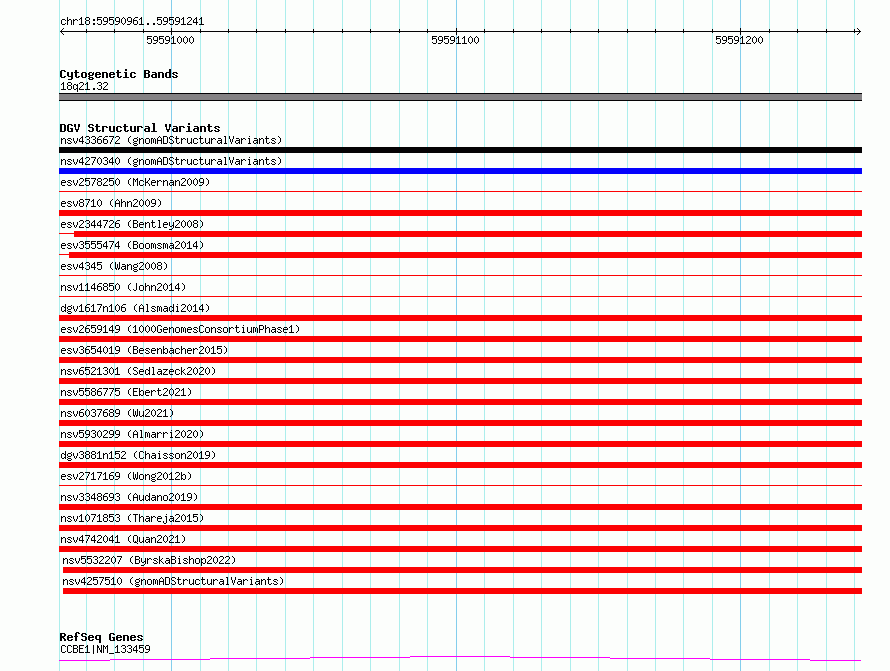The width and height of the screenshot is (890, 671).
Task: Click the 59591100 ruler position label
Action: (x=455, y=40)
